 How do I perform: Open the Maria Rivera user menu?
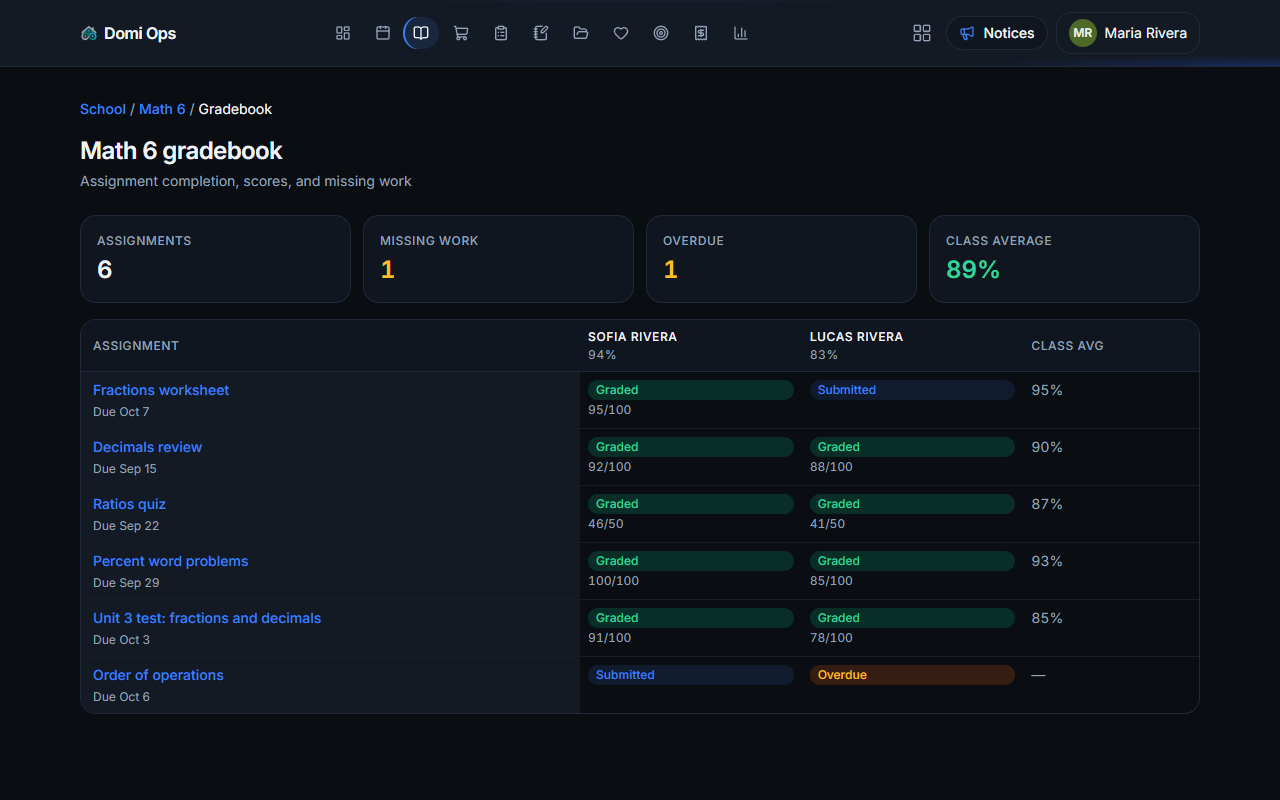[1128, 33]
